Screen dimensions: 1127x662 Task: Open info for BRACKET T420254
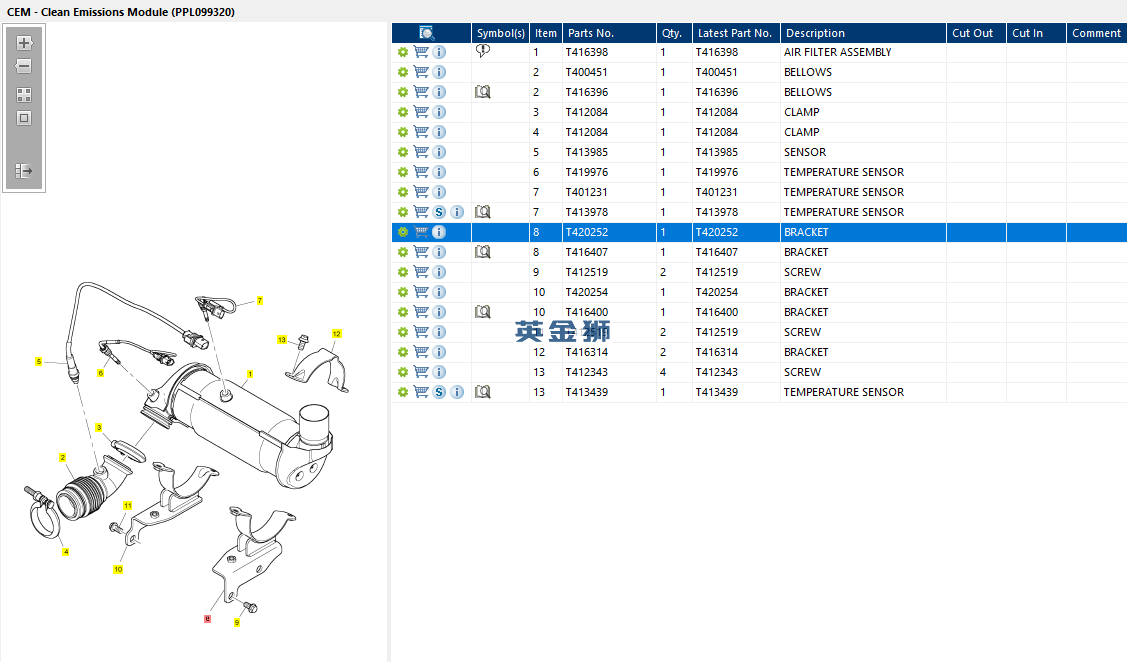click(x=439, y=292)
